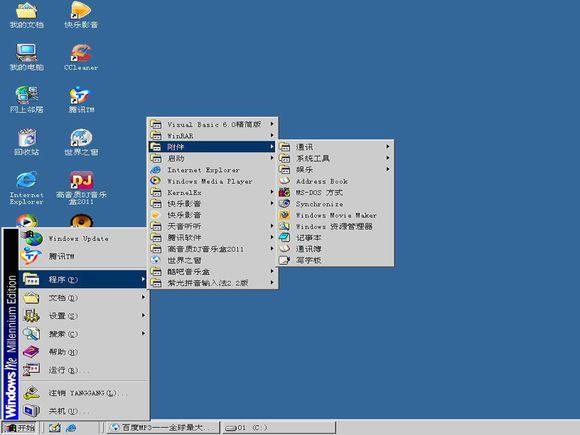
Task: Launch 世界之窗 from programs menu
Action: (212, 260)
